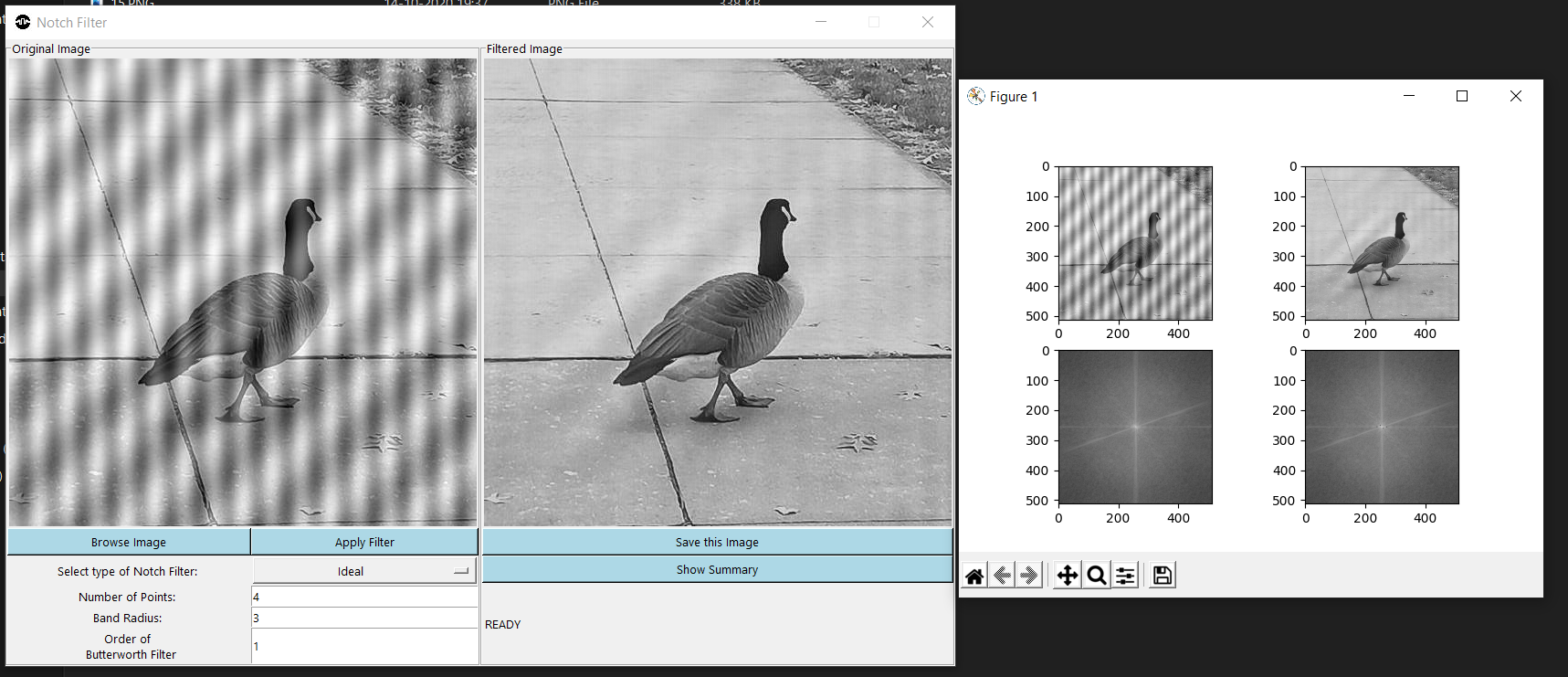
Task: Click the Band Radius input field
Action: [364, 618]
